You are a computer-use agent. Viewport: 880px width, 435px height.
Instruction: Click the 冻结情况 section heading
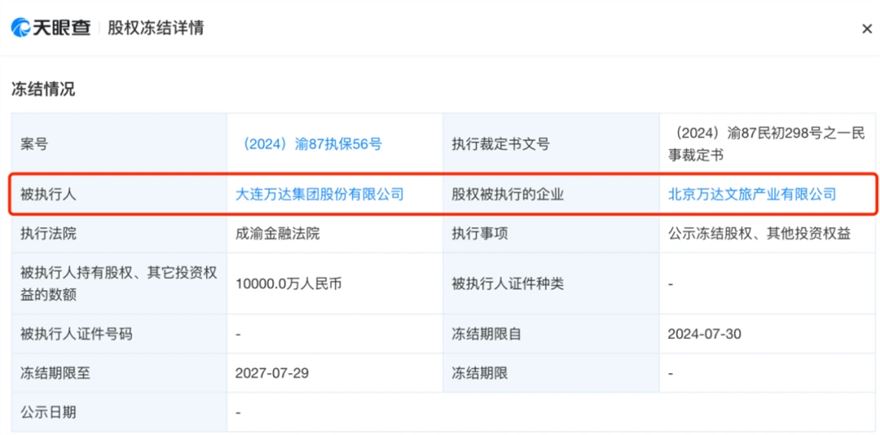pos(43,89)
